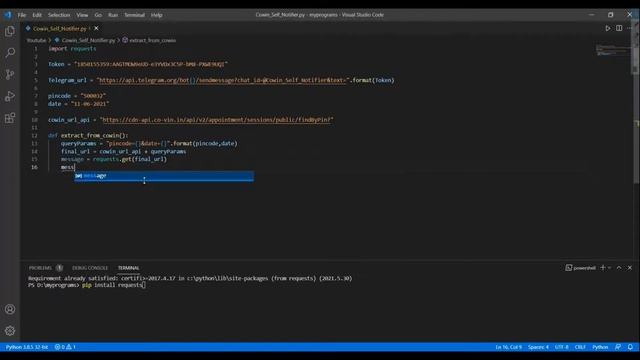640x360 pixels.
Task: Click the feedback icon in status bar
Action: pos(618,347)
